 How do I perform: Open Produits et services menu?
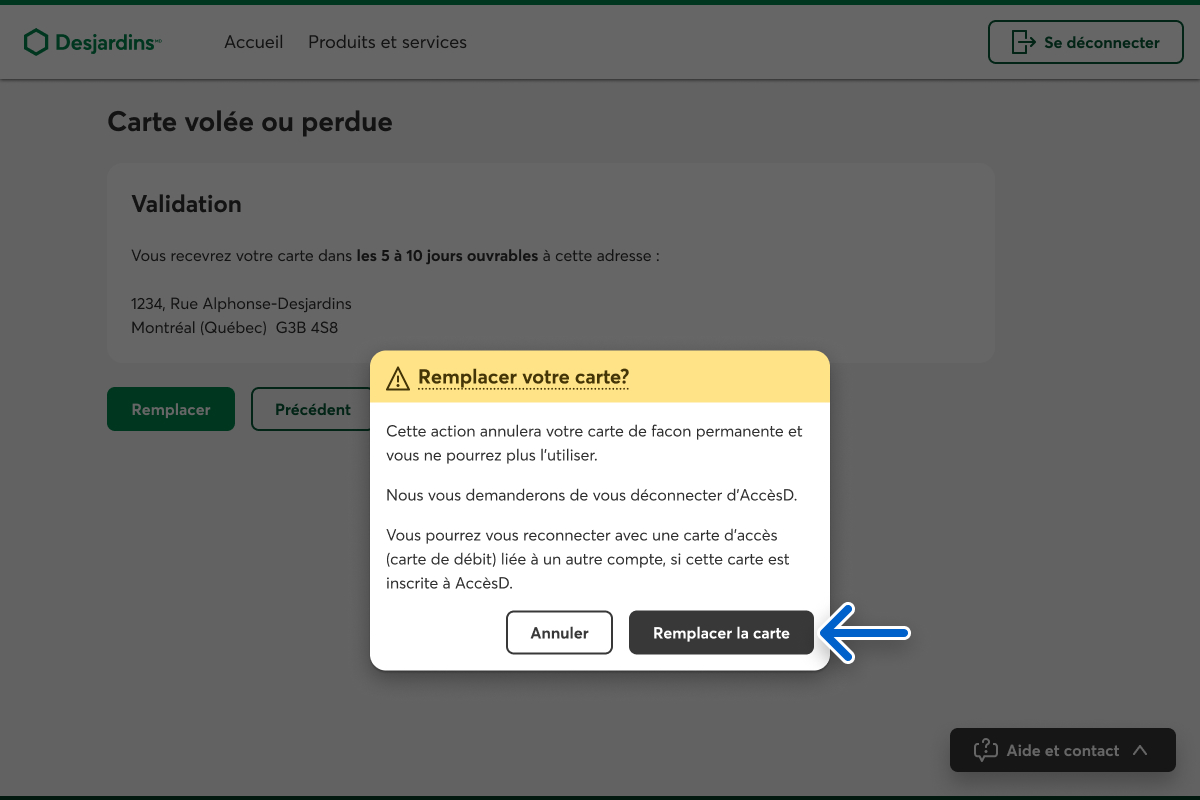pos(387,42)
